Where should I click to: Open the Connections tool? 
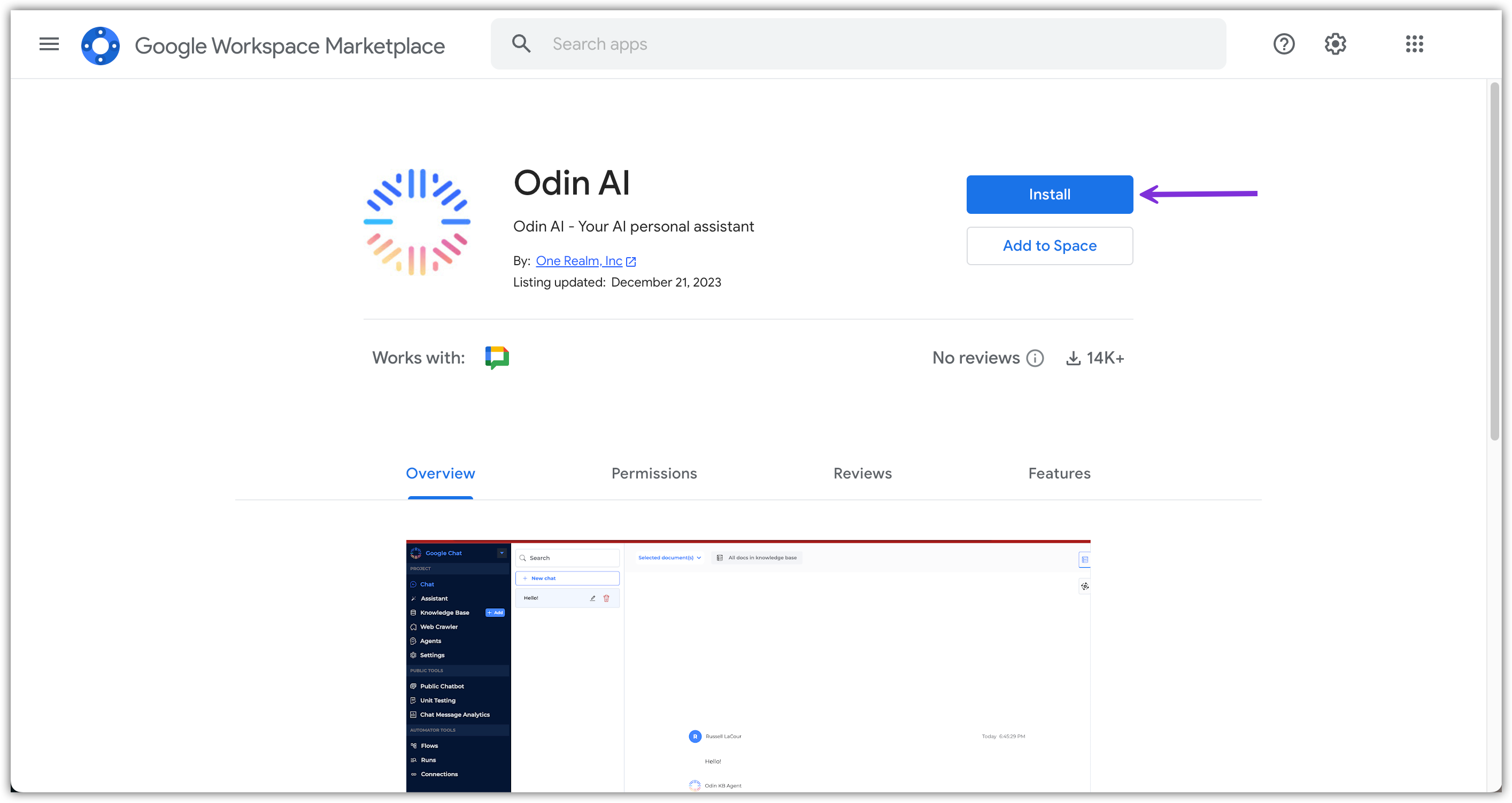pyautogui.click(x=439, y=774)
